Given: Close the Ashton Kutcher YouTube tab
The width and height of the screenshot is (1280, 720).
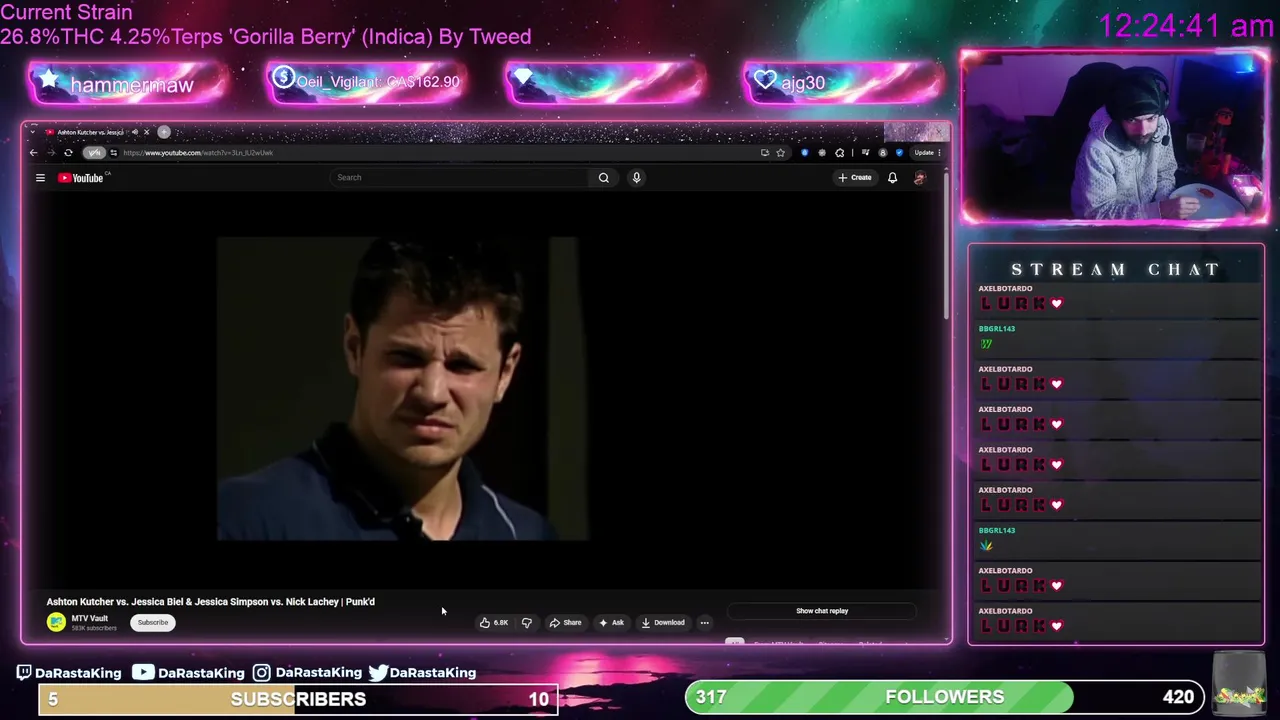Looking at the screenshot, I should [x=146, y=132].
